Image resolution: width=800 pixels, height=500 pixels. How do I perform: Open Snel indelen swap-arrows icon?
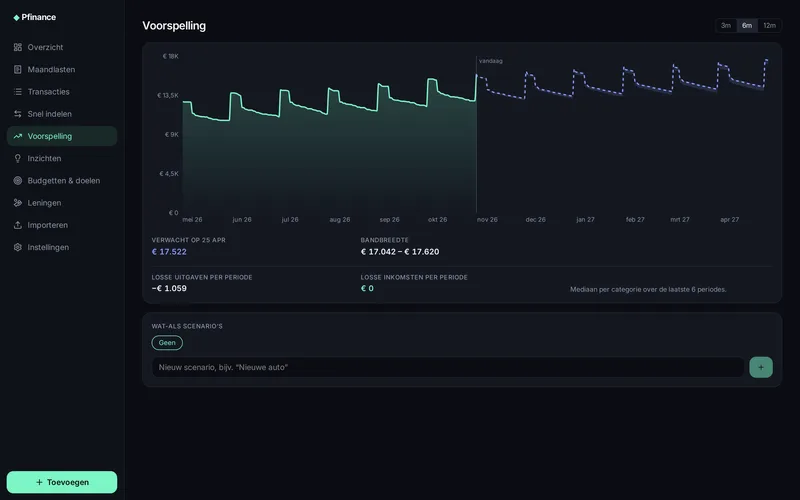coord(18,114)
